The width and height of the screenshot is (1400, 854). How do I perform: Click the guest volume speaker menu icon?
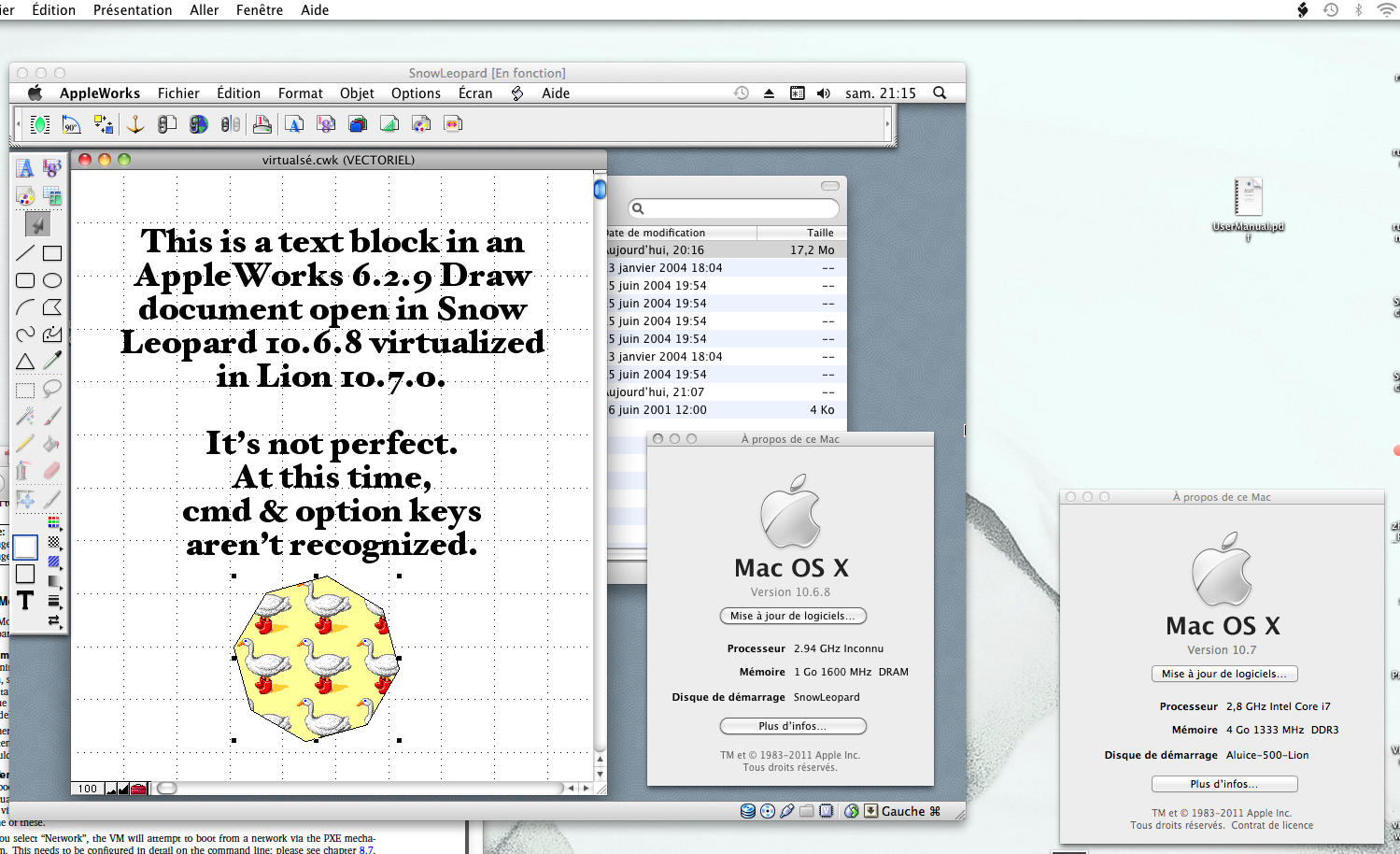coord(824,93)
